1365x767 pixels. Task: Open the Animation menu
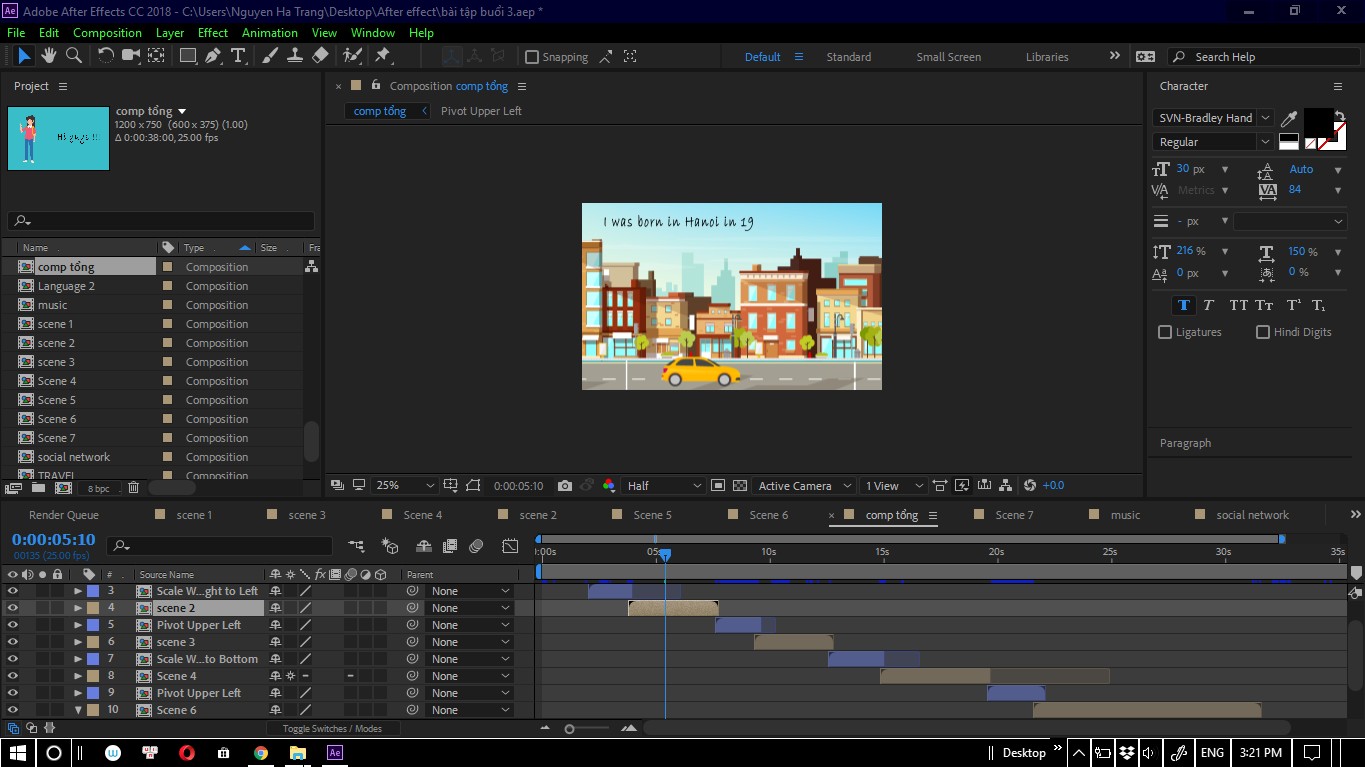tap(270, 33)
